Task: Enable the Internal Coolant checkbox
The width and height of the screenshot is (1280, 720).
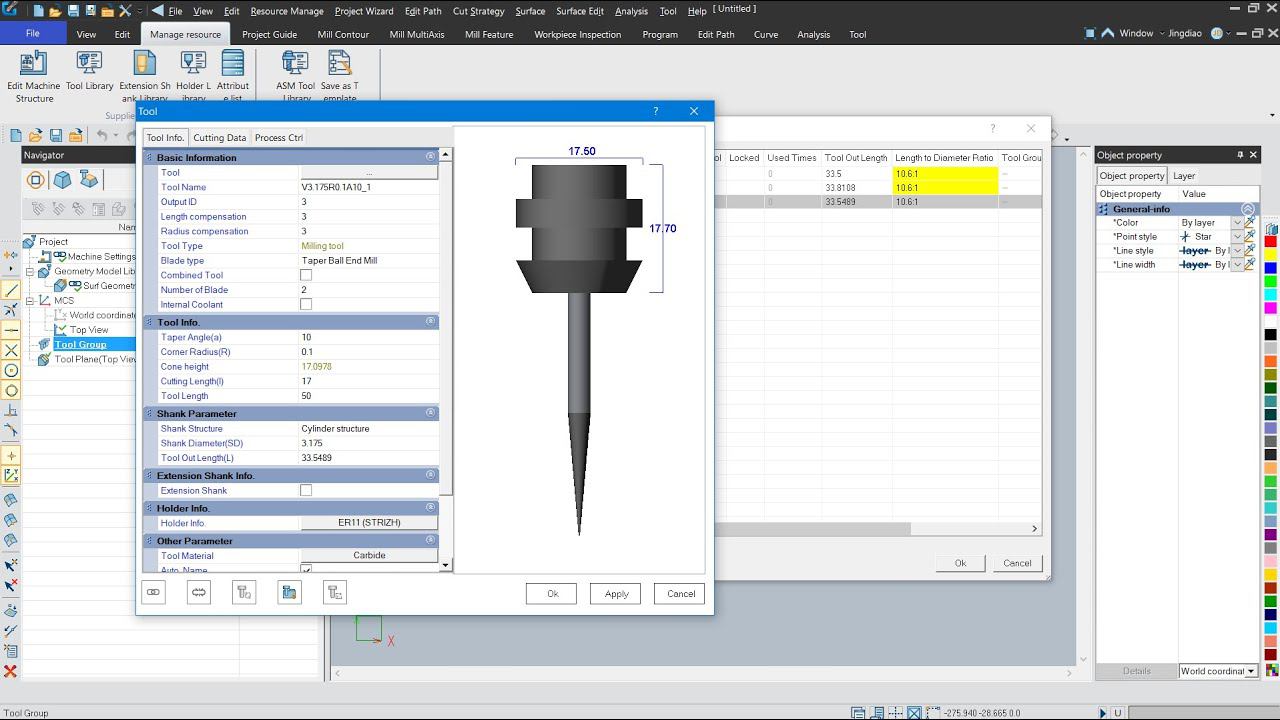Action: 306,304
